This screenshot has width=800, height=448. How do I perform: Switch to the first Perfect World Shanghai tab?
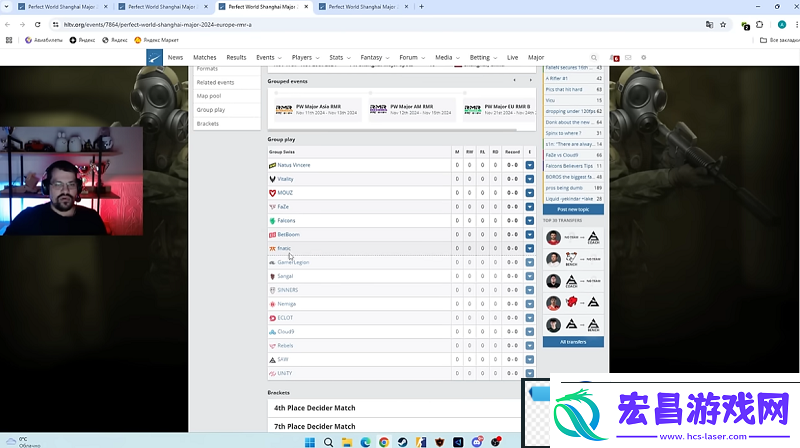(x=62, y=7)
